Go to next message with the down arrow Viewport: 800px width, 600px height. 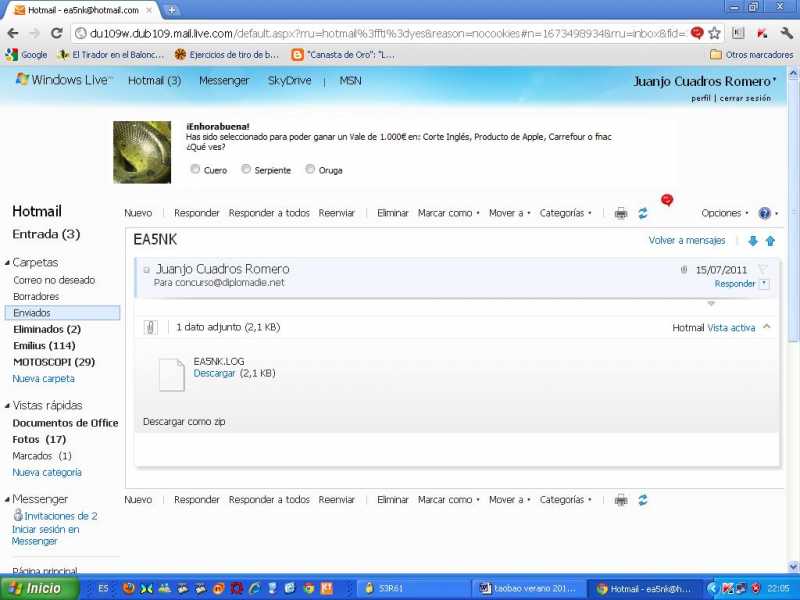753,241
